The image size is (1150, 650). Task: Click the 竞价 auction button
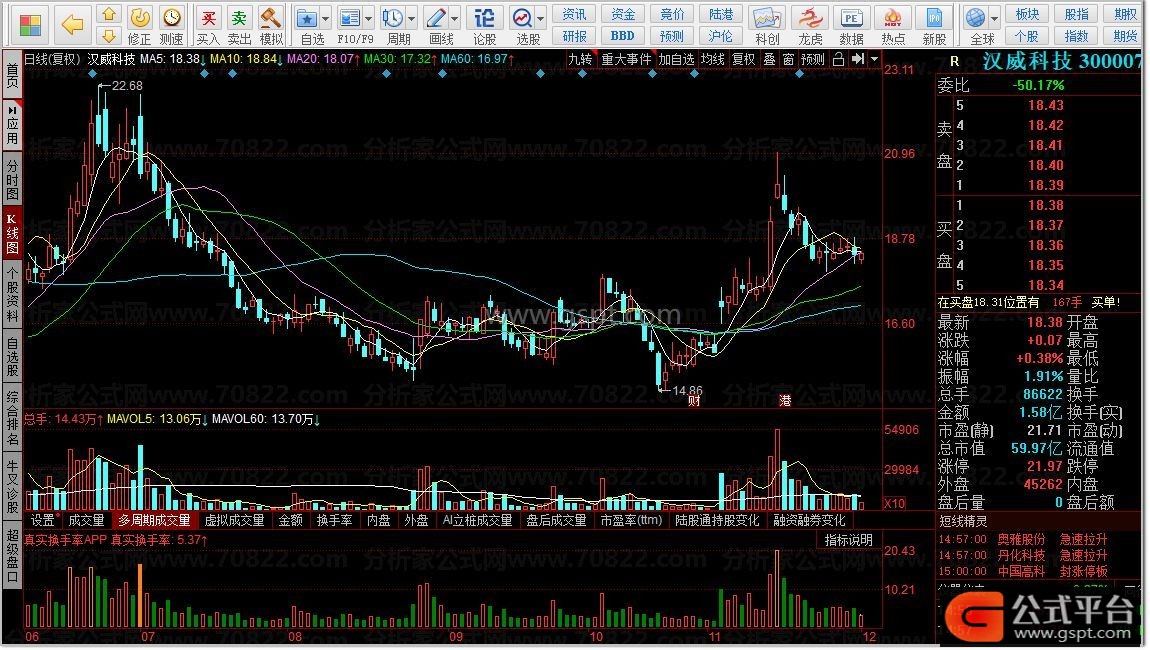672,14
